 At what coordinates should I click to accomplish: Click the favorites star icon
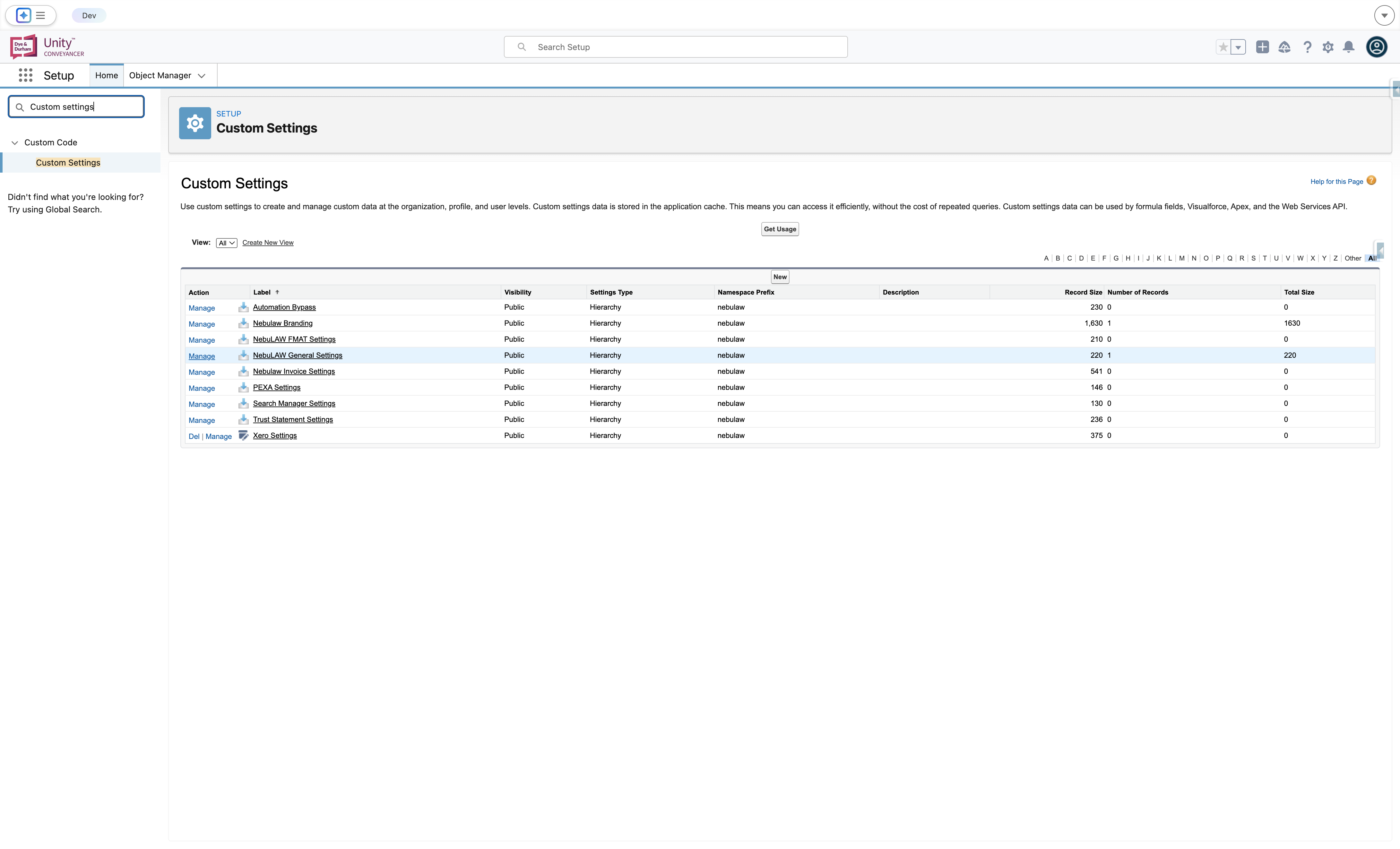pyautogui.click(x=1223, y=47)
